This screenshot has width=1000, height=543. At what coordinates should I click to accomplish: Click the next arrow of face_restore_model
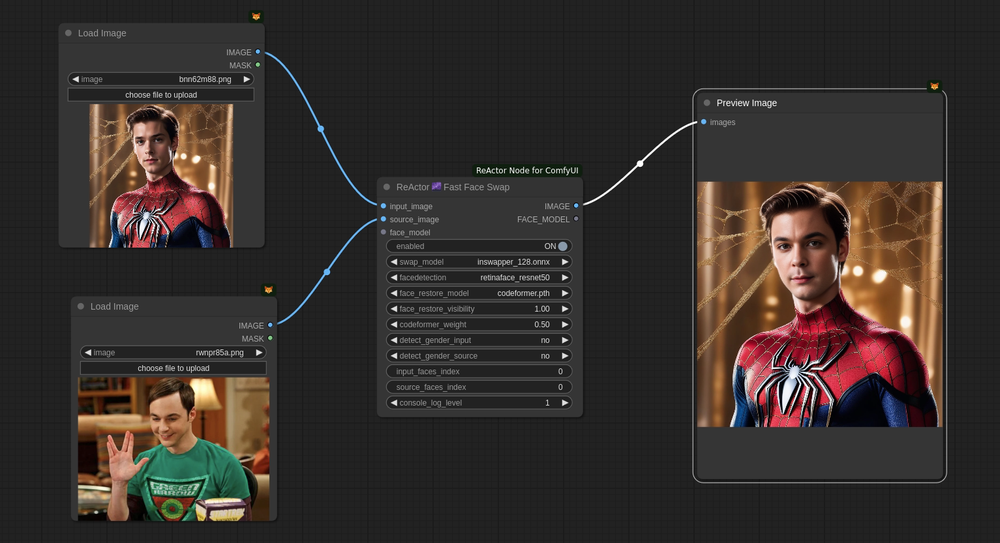tap(564, 293)
